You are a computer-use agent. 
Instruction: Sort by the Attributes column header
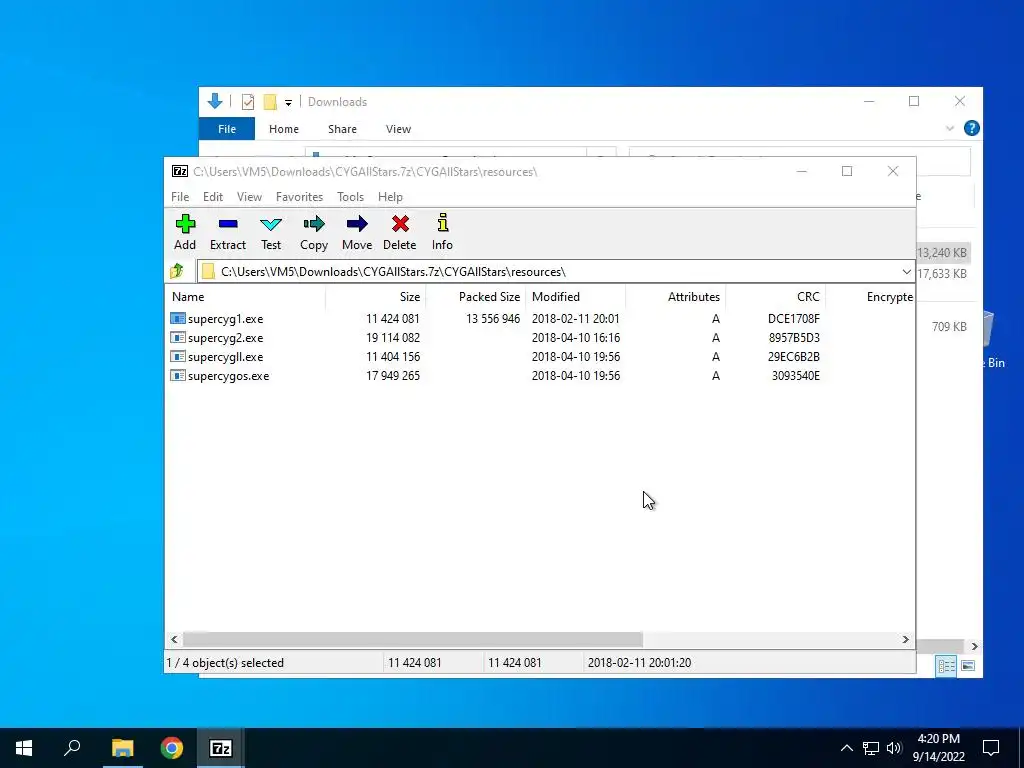(x=675, y=296)
